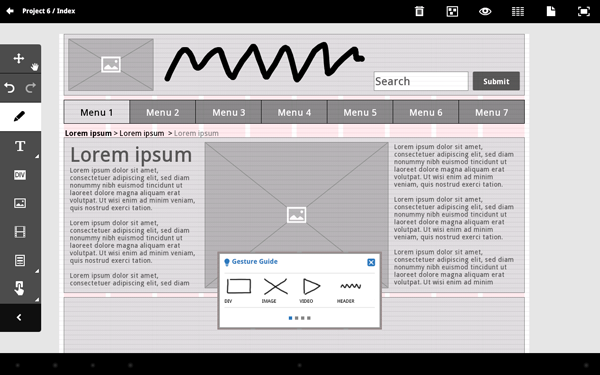Enter fullscreen mode from top bar
The width and height of the screenshot is (600, 375).
click(x=584, y=11)
